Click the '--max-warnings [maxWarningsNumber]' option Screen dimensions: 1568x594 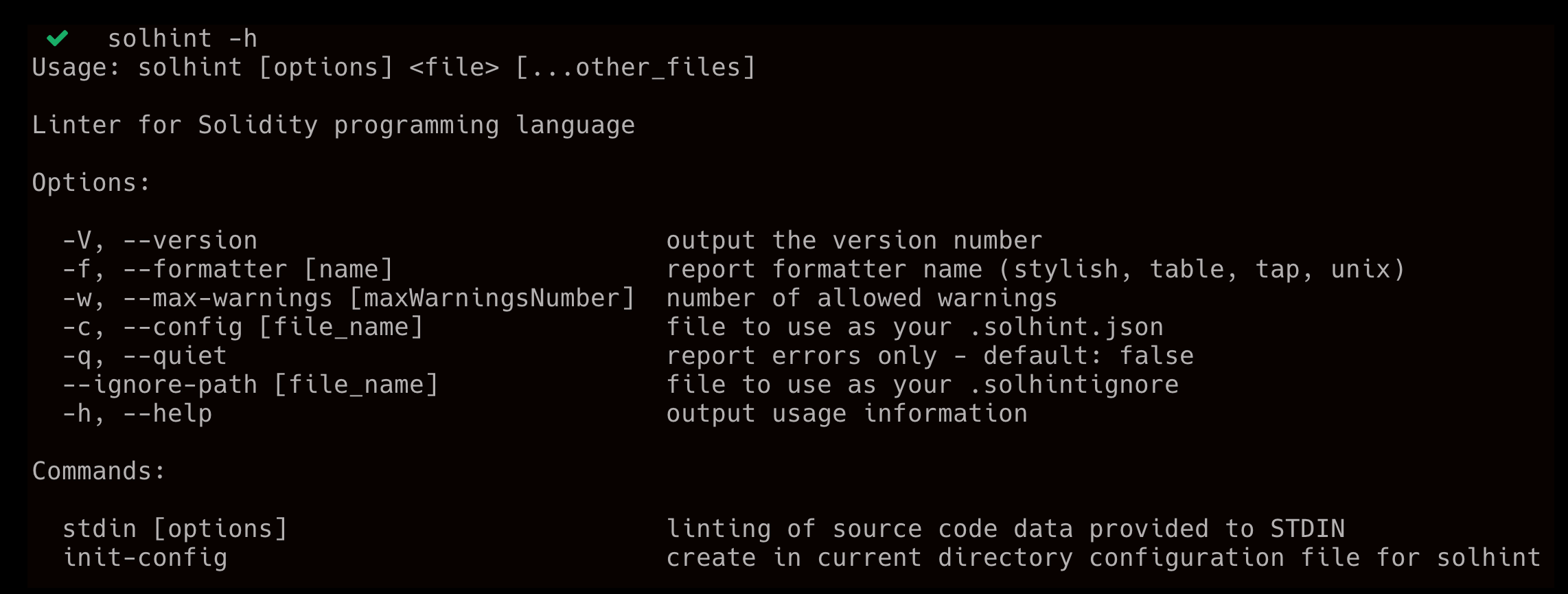point(378,299)
